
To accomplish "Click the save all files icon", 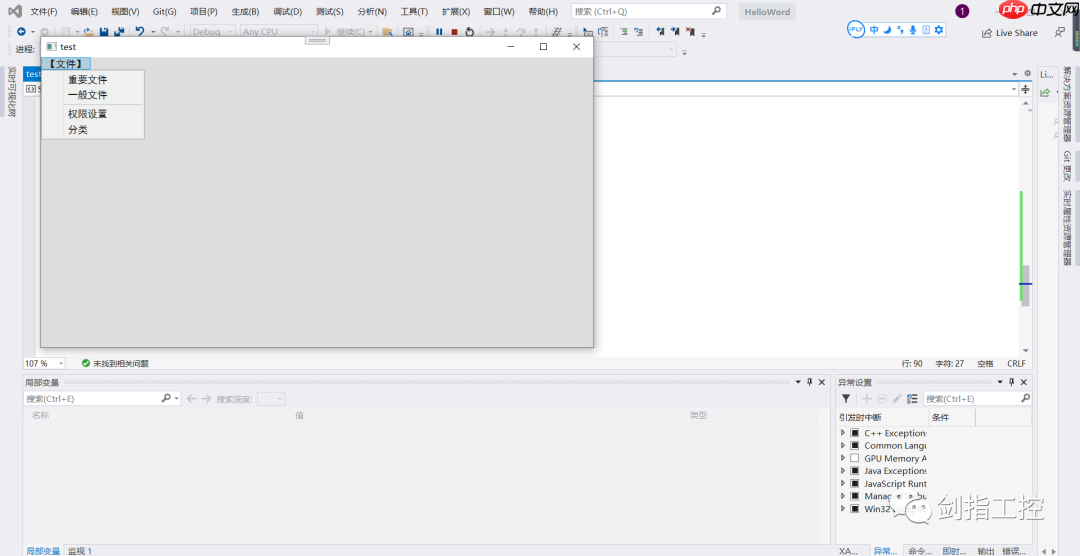I will point(119,32).
